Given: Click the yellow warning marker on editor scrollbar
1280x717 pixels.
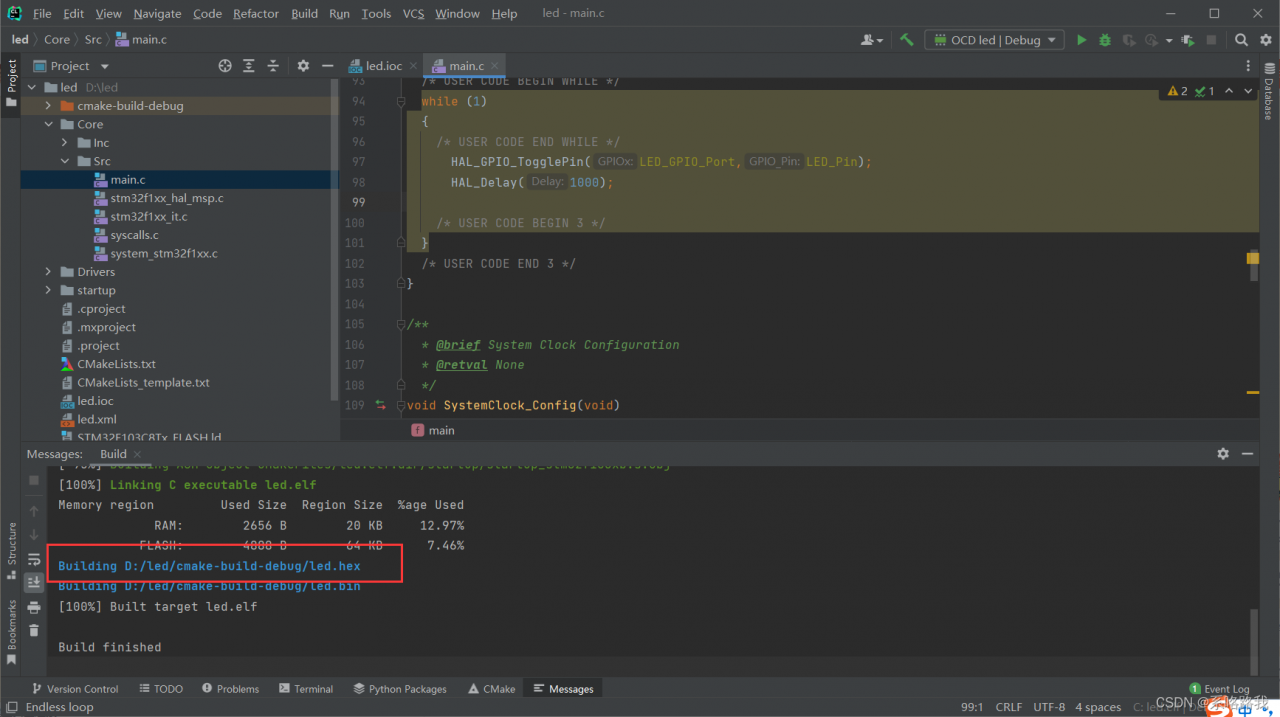Looking at the screenshot, I should 1252,258.
